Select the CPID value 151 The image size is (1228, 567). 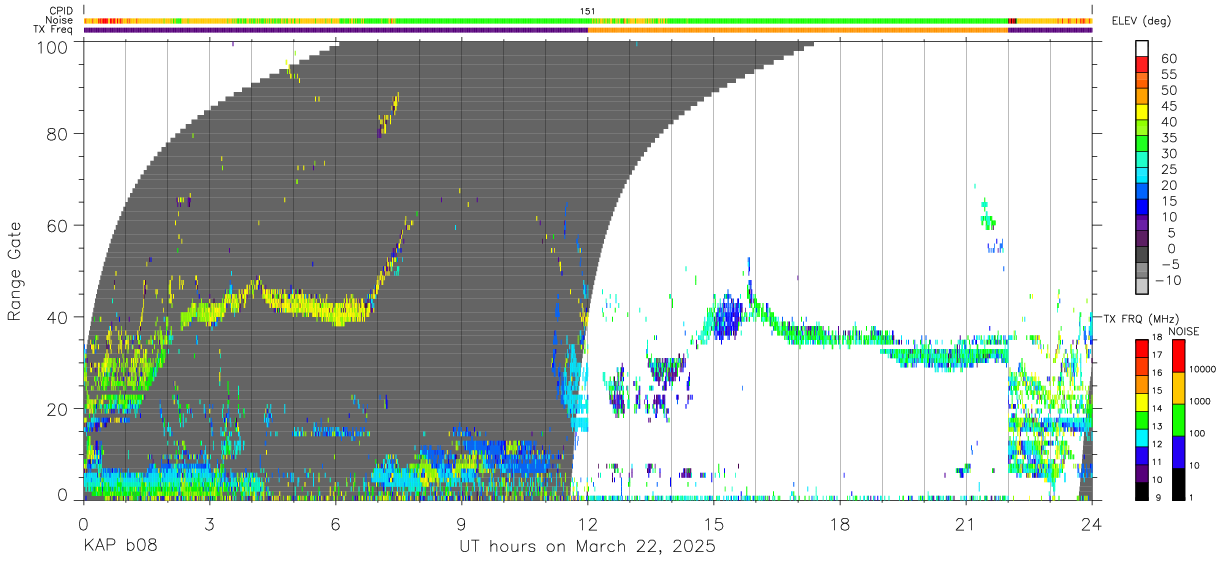588,11
